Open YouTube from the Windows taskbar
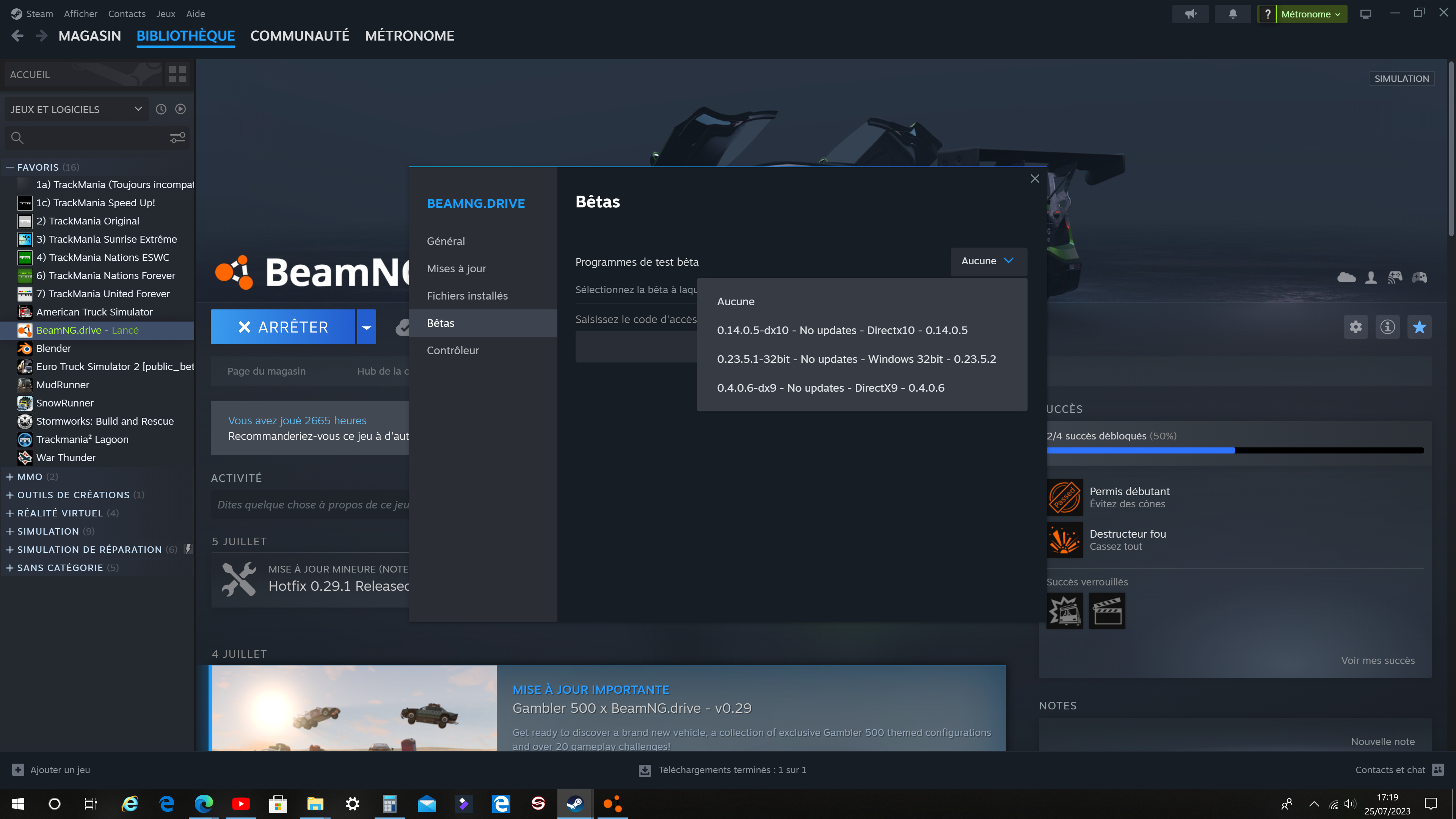1456x819 pixels. click(241, 804)
